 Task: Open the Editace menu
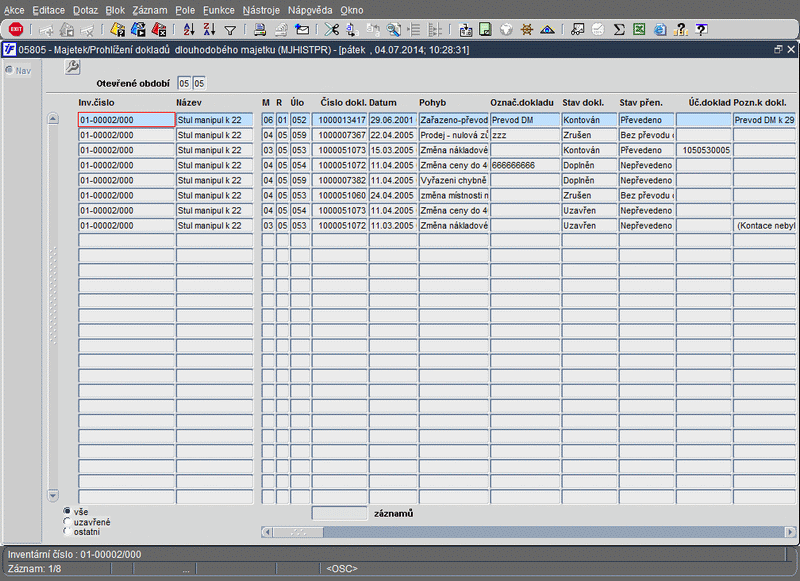click(x=48, y=10)
